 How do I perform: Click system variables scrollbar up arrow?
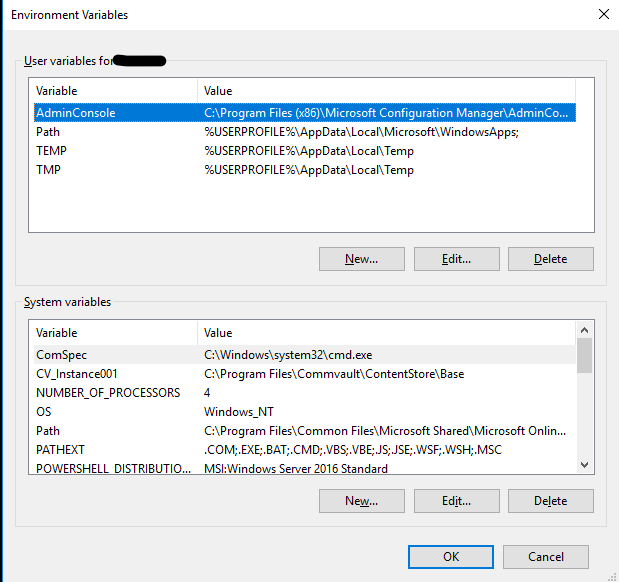coord(585,330)
